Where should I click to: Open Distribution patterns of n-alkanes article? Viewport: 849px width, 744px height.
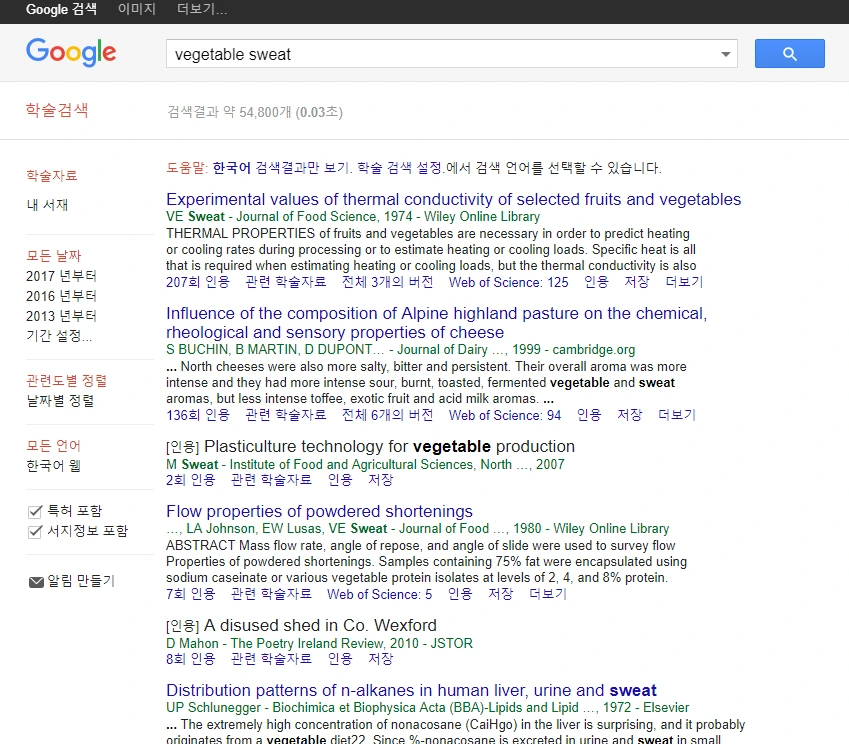click(411, 690)
